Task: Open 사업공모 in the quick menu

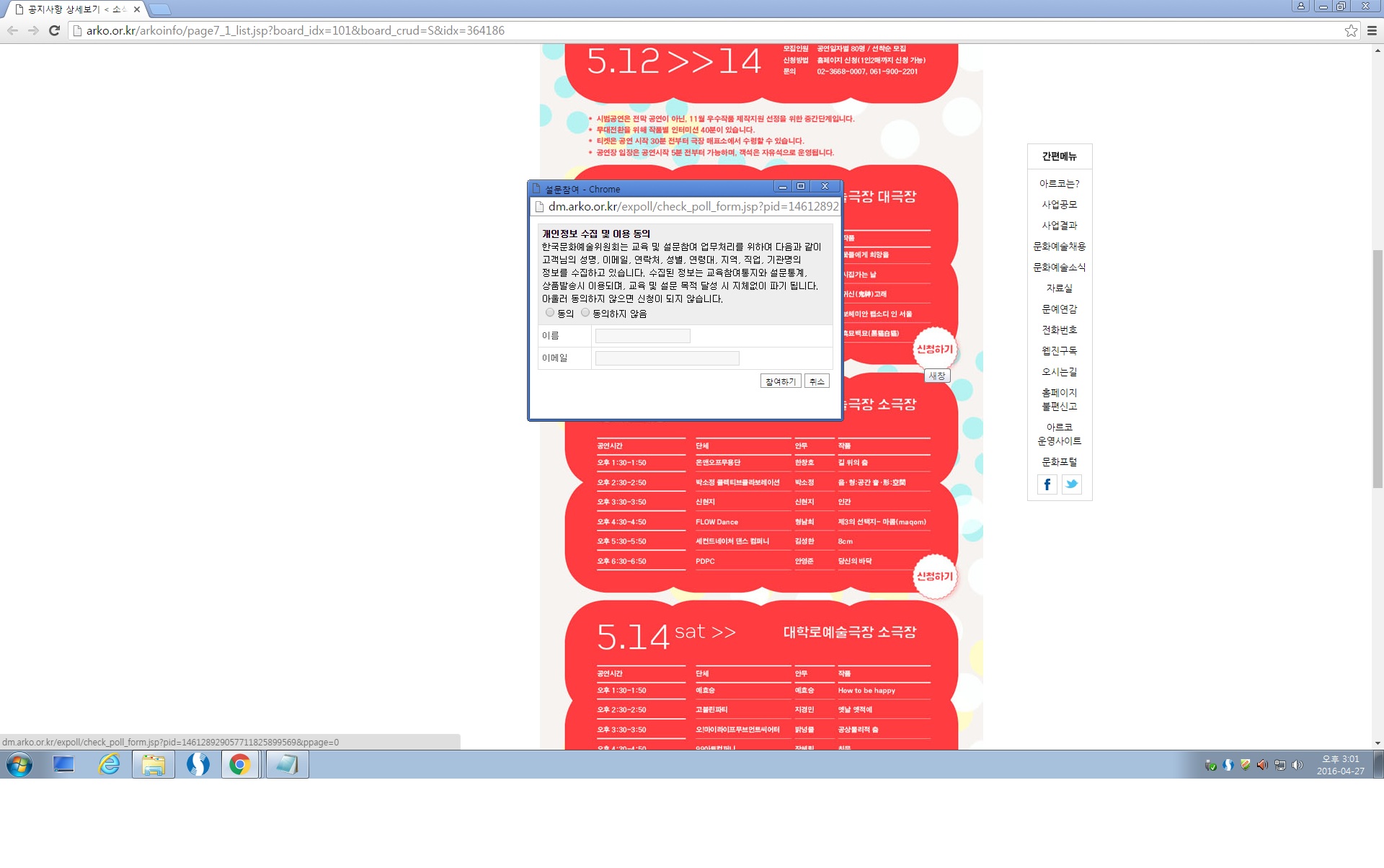Action: pos(1060,205)
